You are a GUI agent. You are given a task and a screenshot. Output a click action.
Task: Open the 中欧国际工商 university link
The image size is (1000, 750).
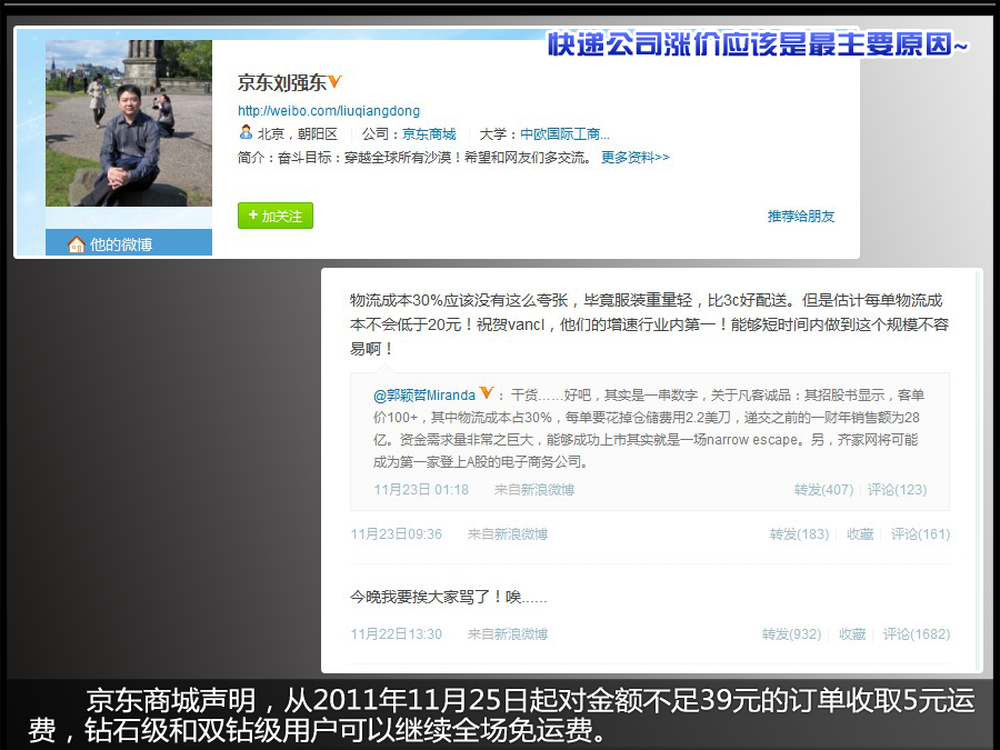point(565,134)
